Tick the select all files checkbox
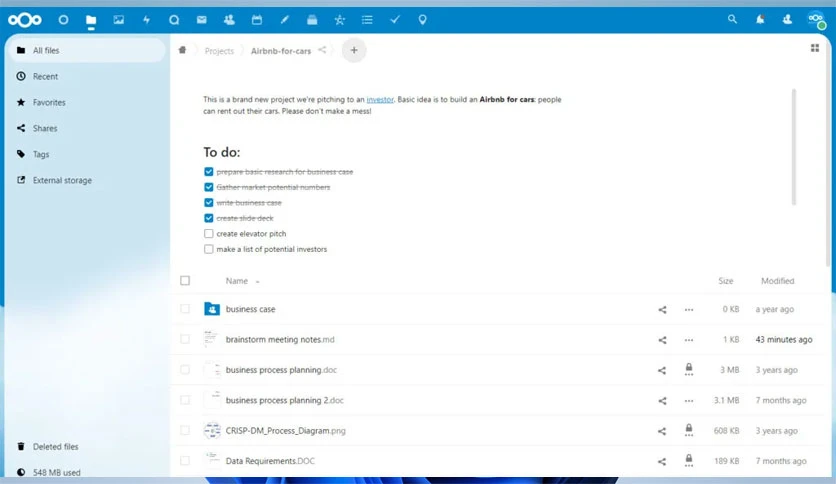Screen dimensions: 836x484 [x=185, y=280]
